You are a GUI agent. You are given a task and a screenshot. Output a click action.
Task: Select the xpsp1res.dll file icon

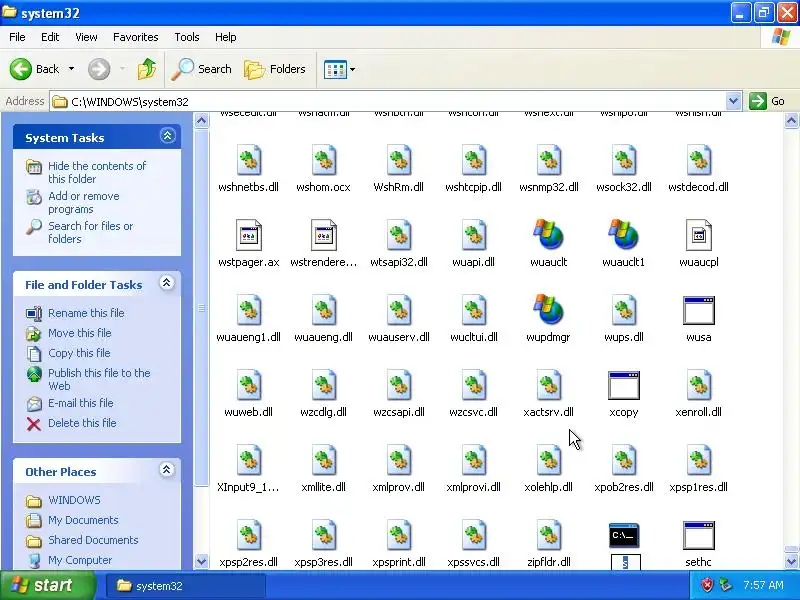click(698, 460)
